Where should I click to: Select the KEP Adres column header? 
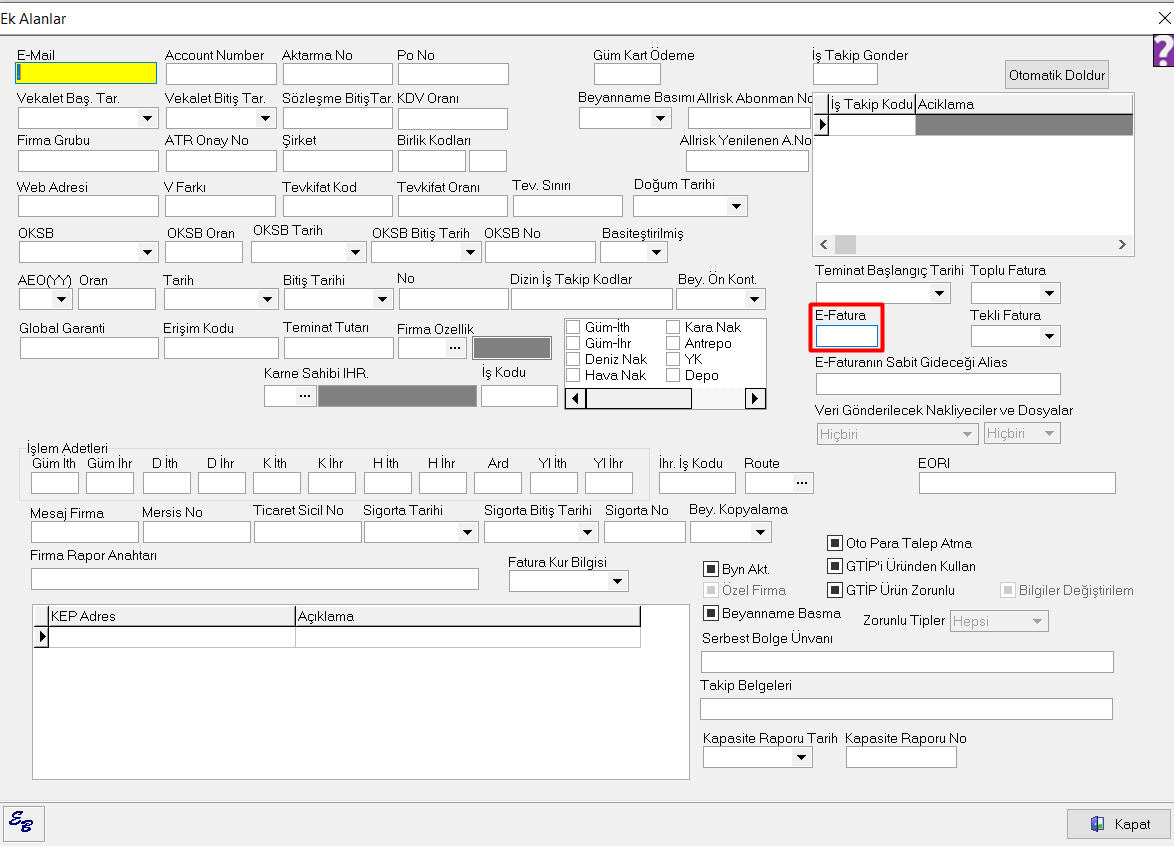click(172, 616)
